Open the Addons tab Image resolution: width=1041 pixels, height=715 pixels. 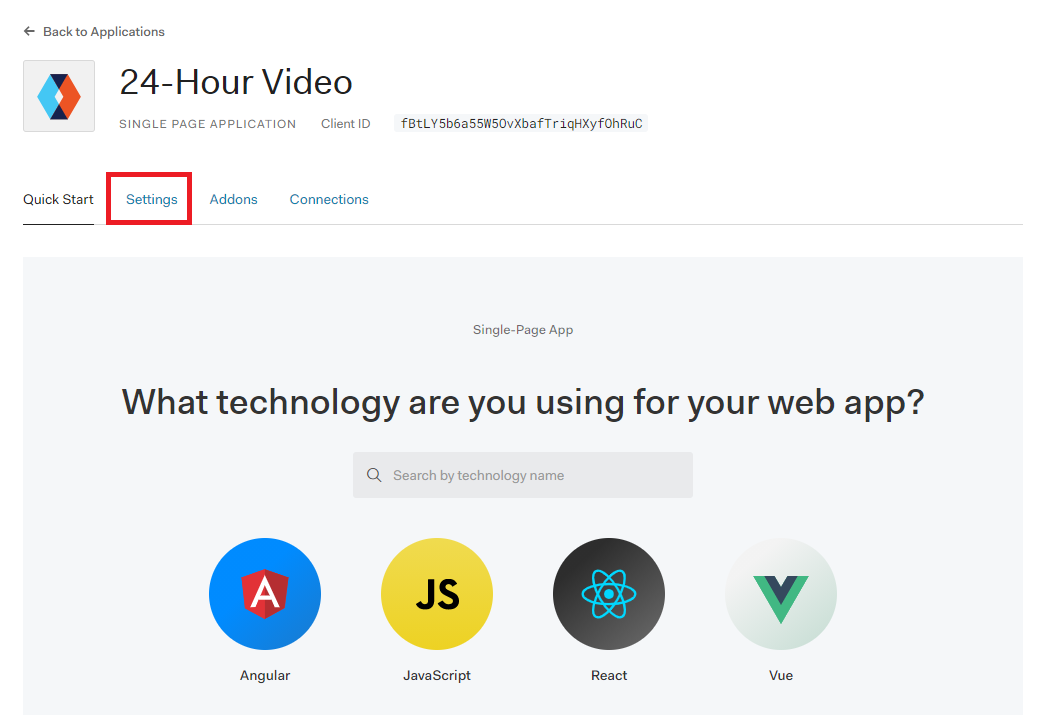click(x=233, y=199)
